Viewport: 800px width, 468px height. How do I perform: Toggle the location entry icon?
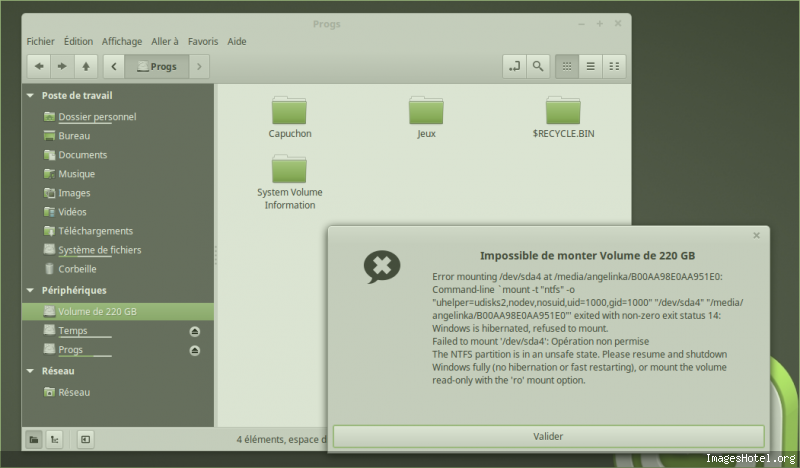click(514, 66)
